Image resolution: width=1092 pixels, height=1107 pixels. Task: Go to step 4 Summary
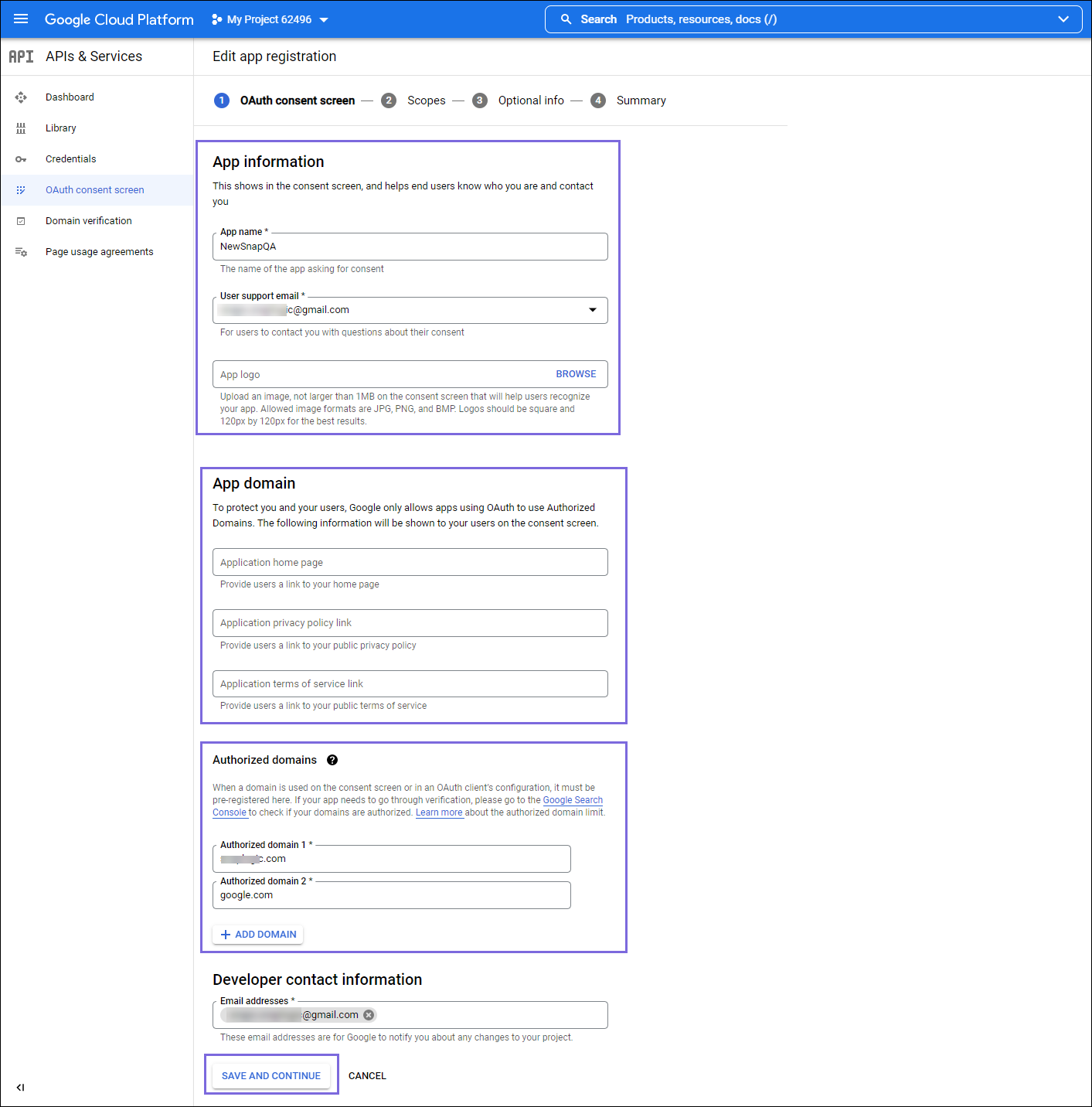(628, 100)
